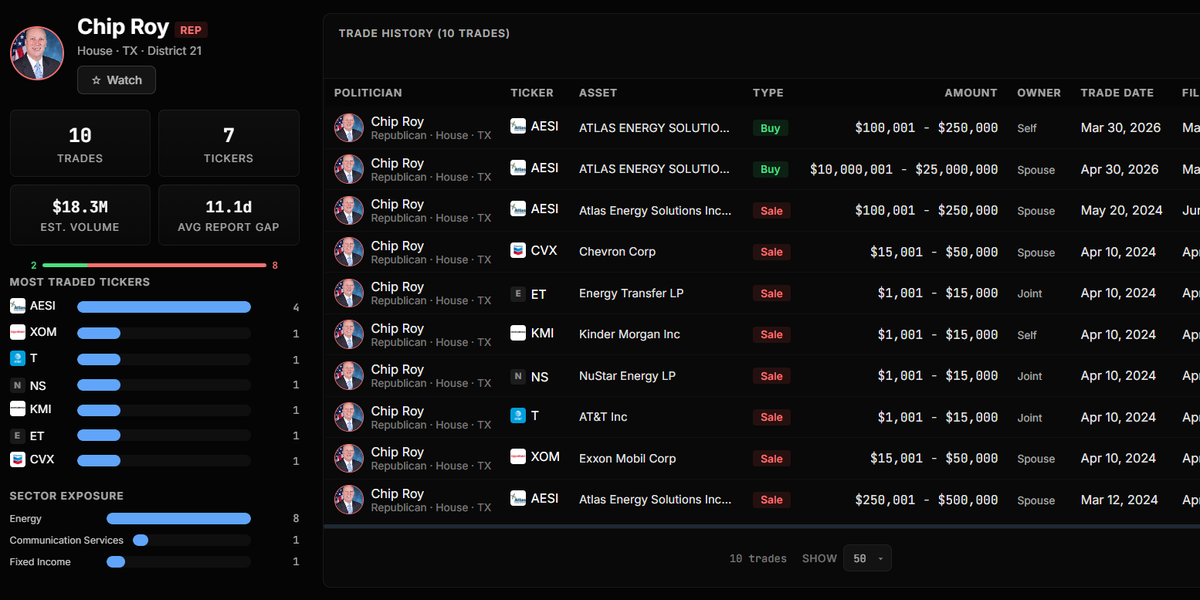This screenshot has width=1200, height=600.
Task: Click Chevron Corp asset name
Action: point(617,252)
